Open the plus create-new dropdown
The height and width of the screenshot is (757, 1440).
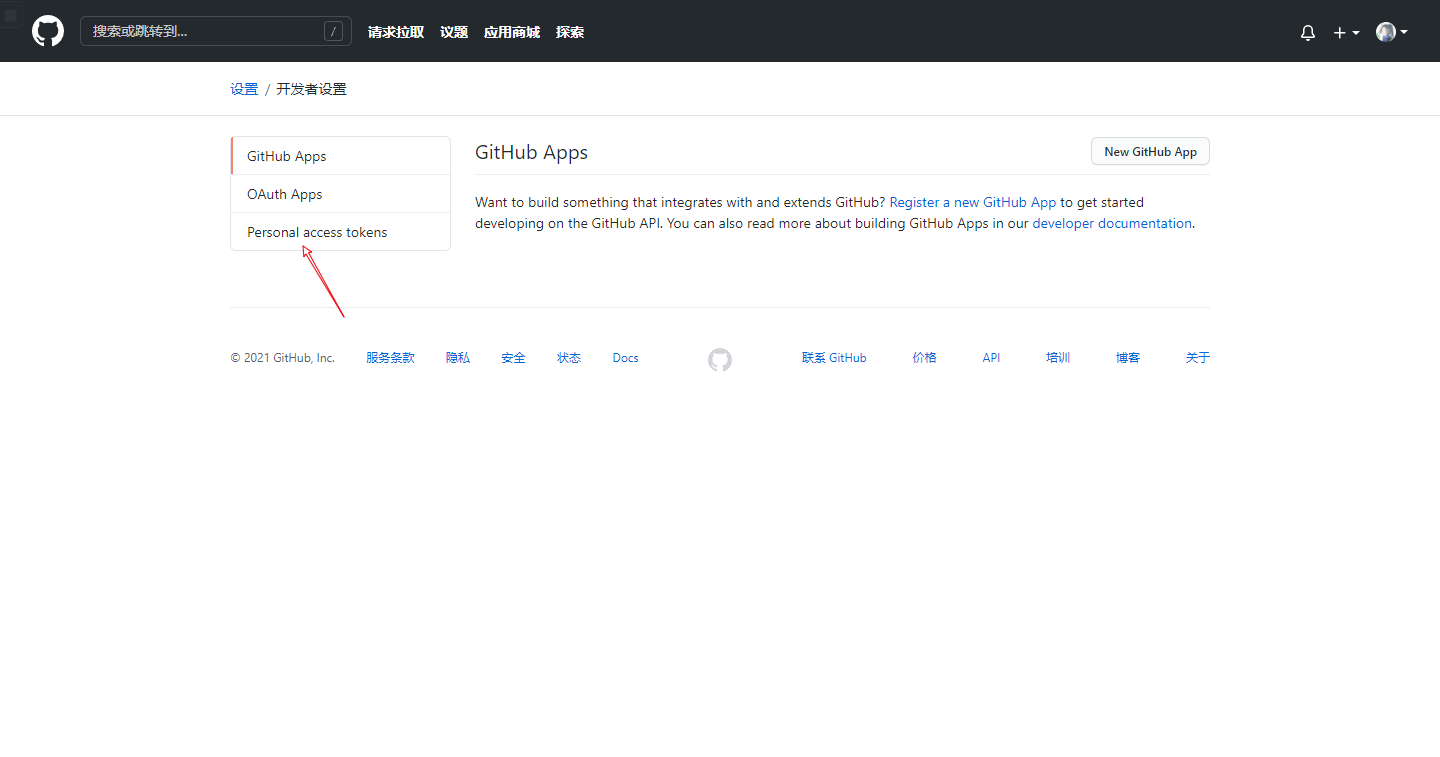[x=1346, y=32]
